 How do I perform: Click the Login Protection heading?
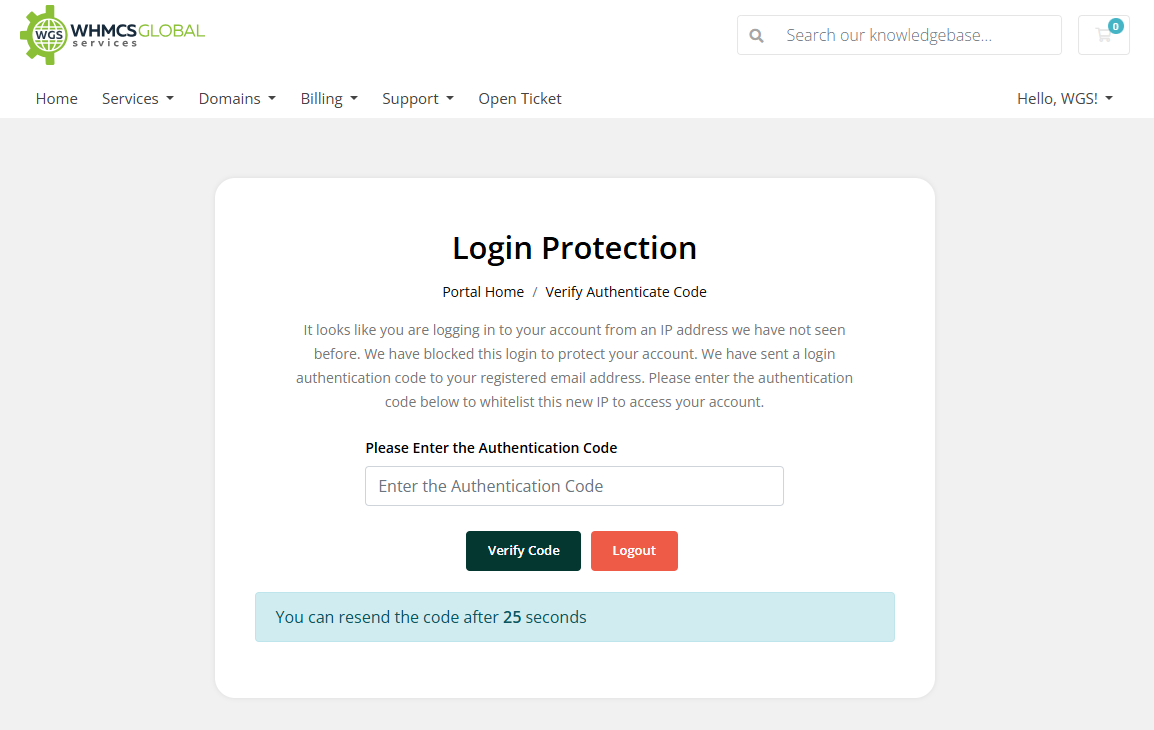point(574,248)
